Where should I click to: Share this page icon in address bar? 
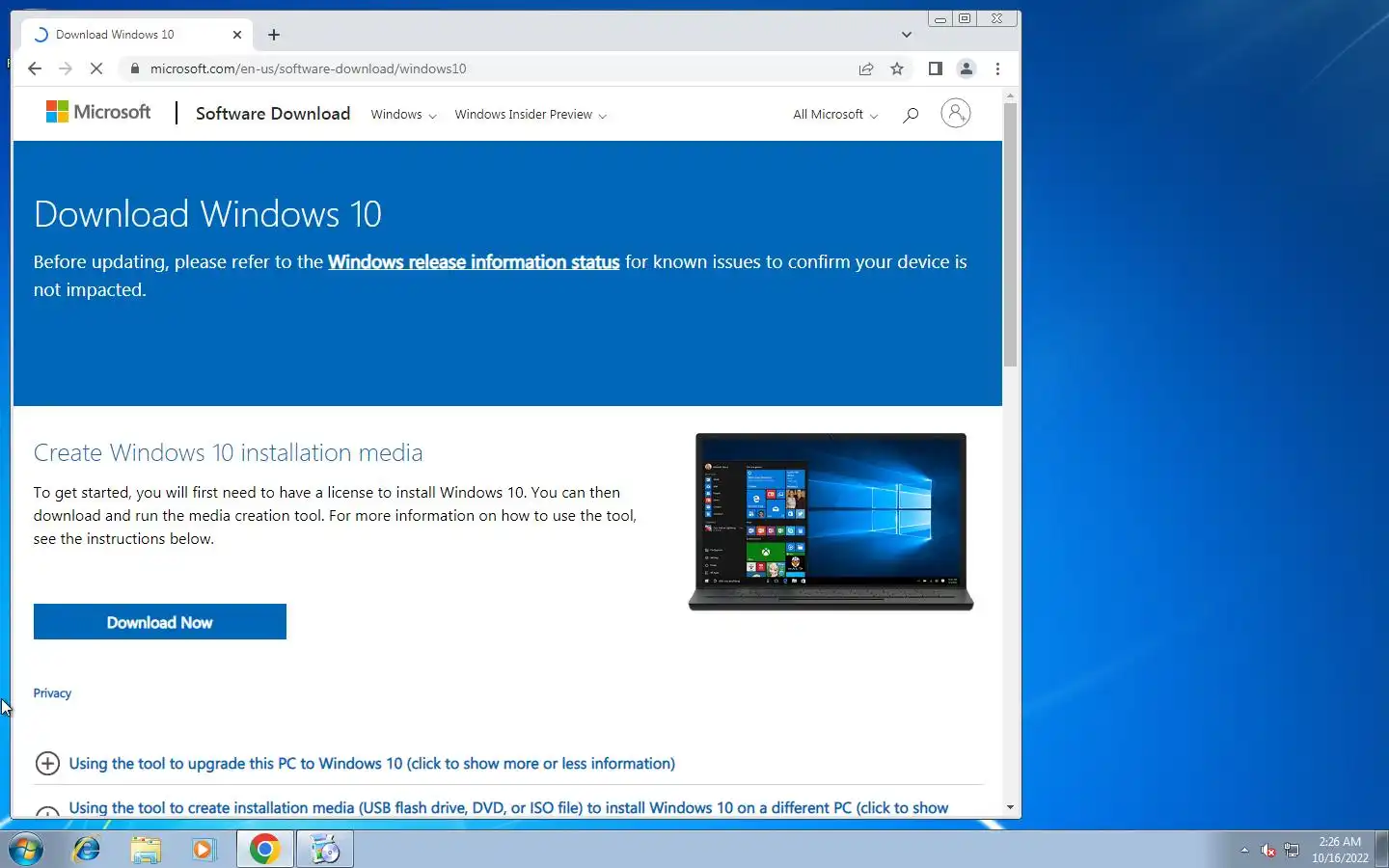[866, 68]
